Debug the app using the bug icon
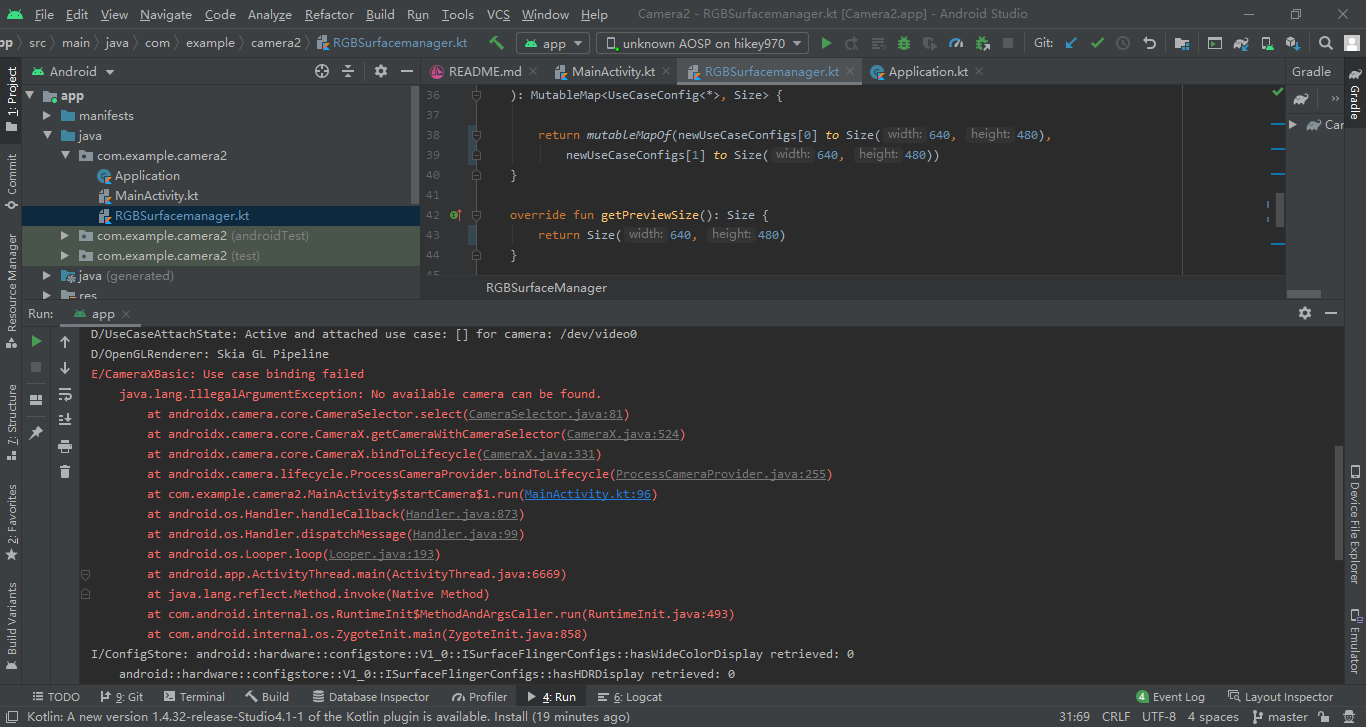The image size is (1366, 727). pyautogui.click(x=903, y=43)
